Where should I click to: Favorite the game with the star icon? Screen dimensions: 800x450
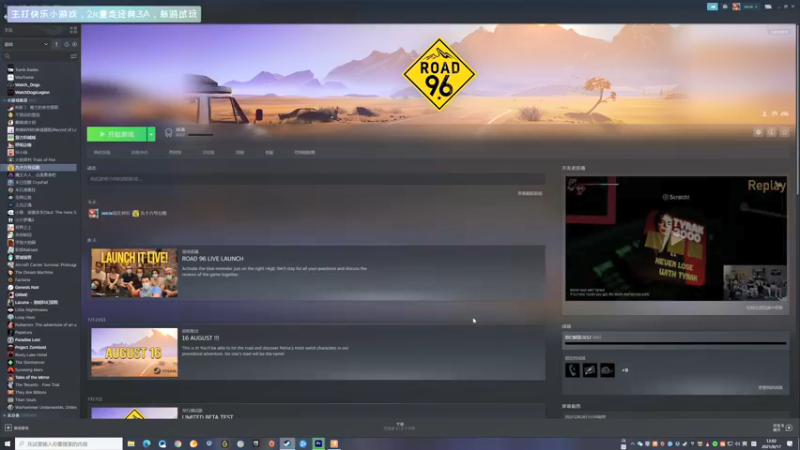tap(785, 133)
